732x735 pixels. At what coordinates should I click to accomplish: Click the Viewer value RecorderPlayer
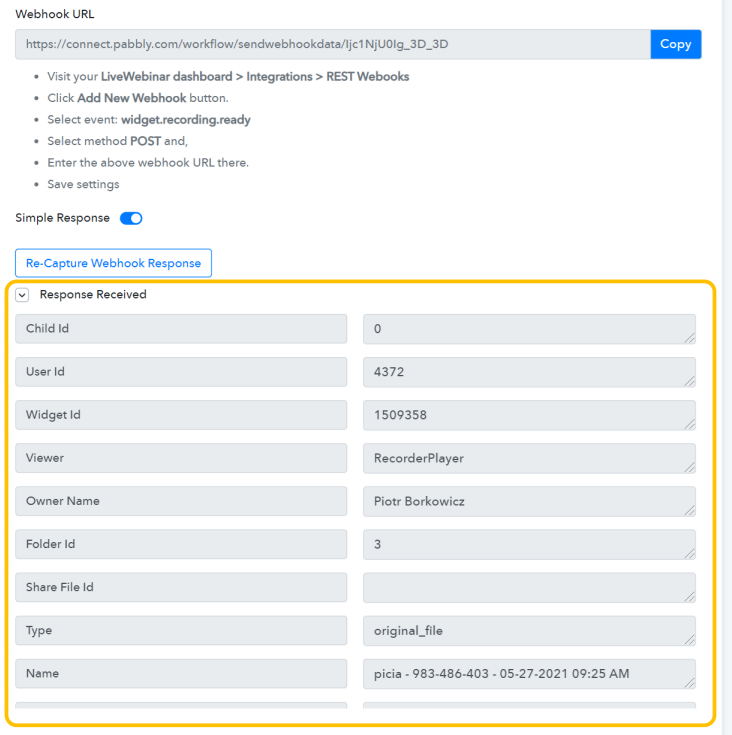528,458
